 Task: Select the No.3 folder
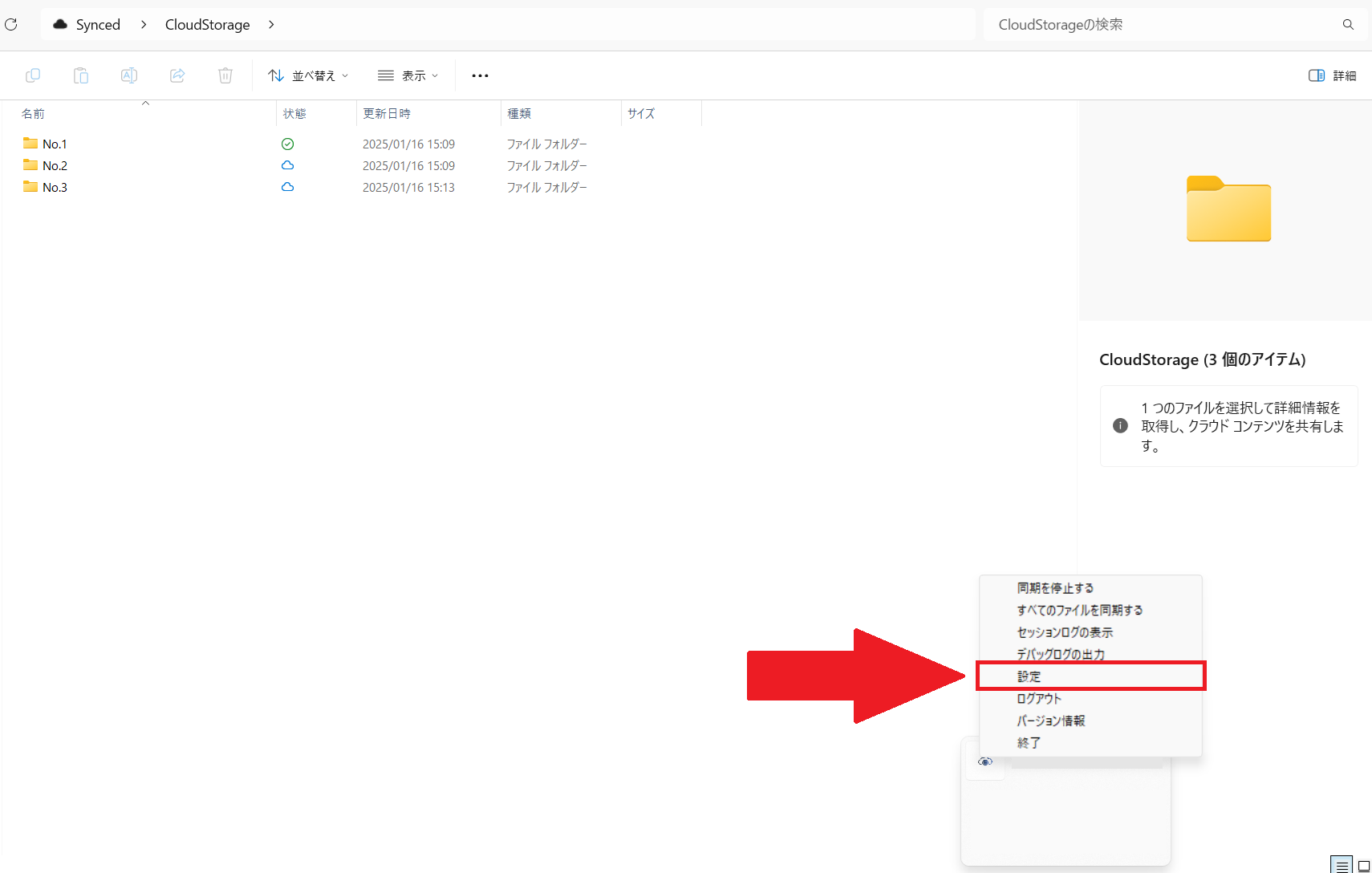tap(55, 188)
